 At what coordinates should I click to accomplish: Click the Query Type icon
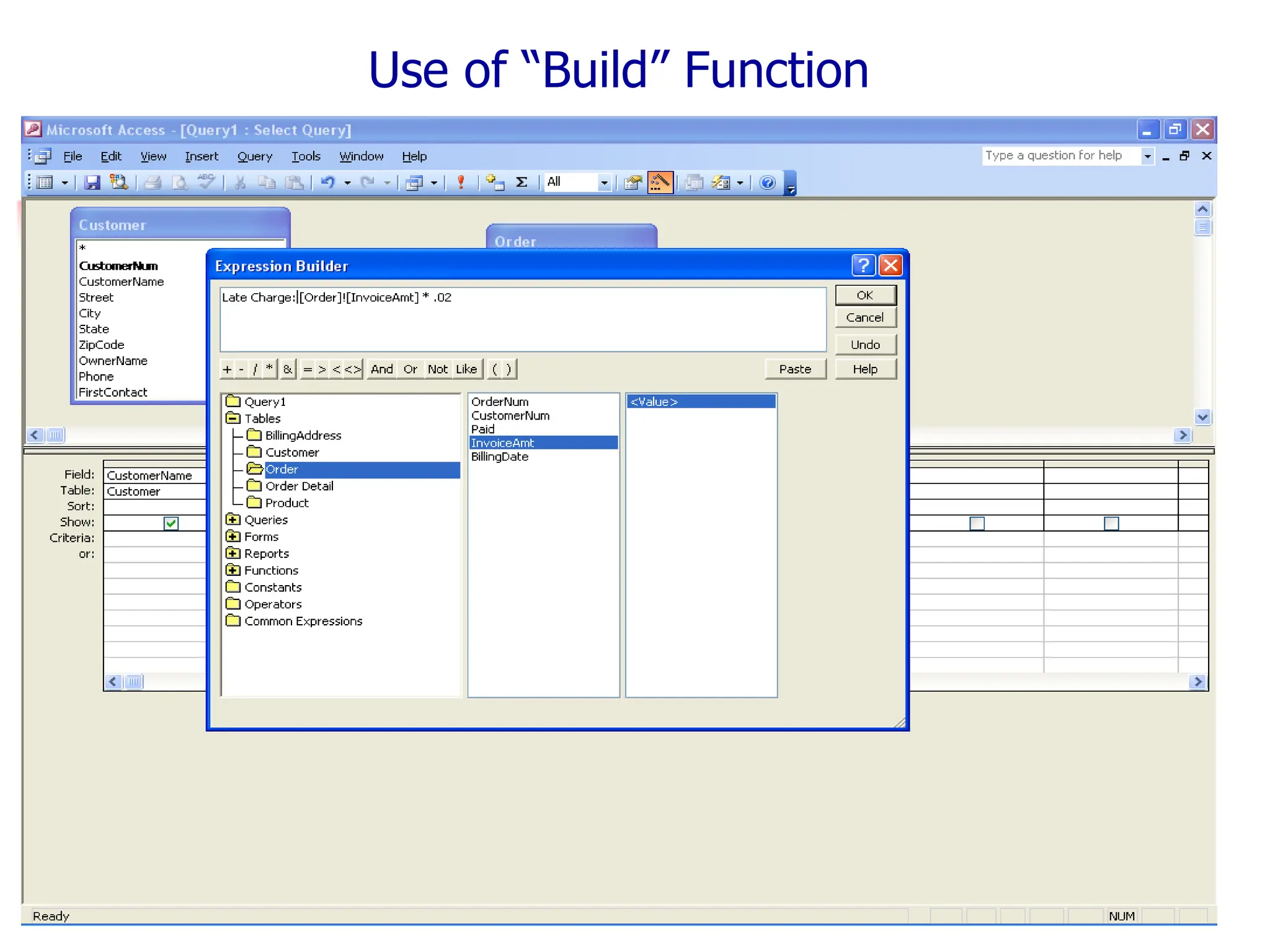tap(414, 182)
